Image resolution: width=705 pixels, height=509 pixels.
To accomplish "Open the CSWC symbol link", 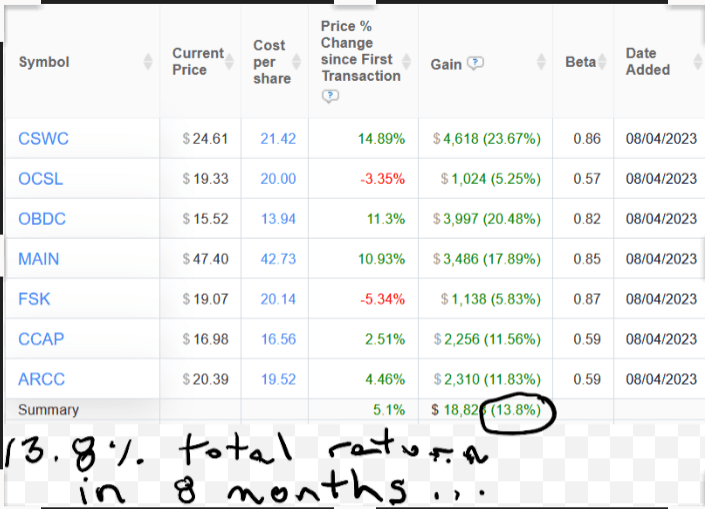I will point(43,139).
